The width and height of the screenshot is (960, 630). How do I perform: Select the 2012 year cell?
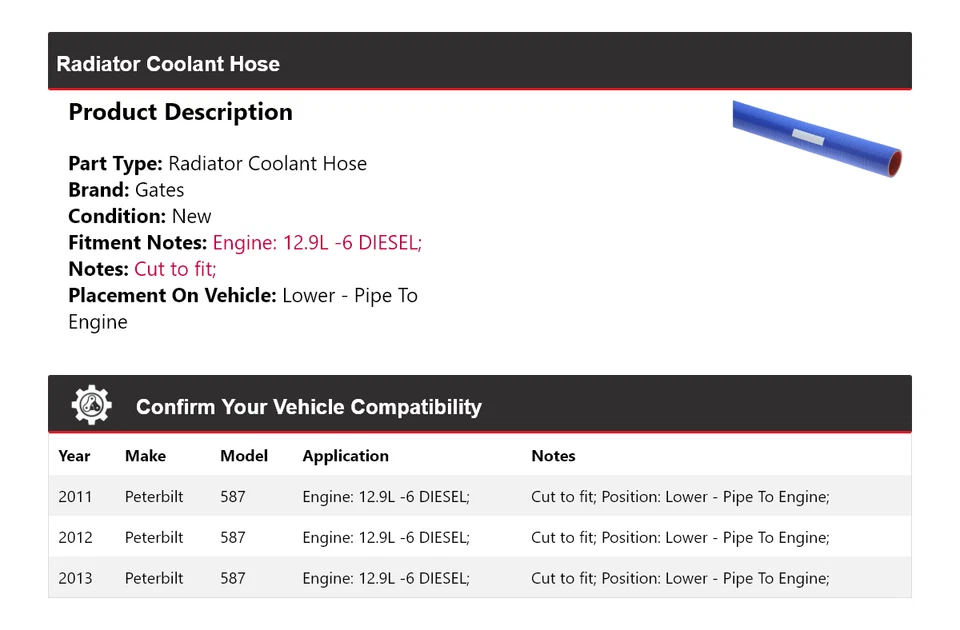[75, 538]
